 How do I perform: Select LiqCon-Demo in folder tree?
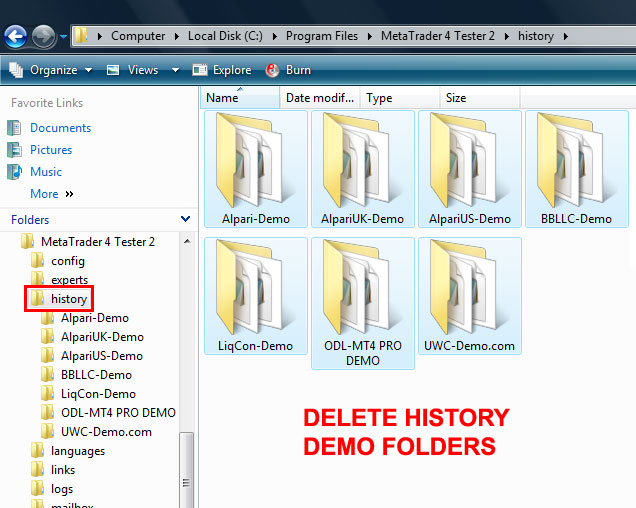point(98,394)
